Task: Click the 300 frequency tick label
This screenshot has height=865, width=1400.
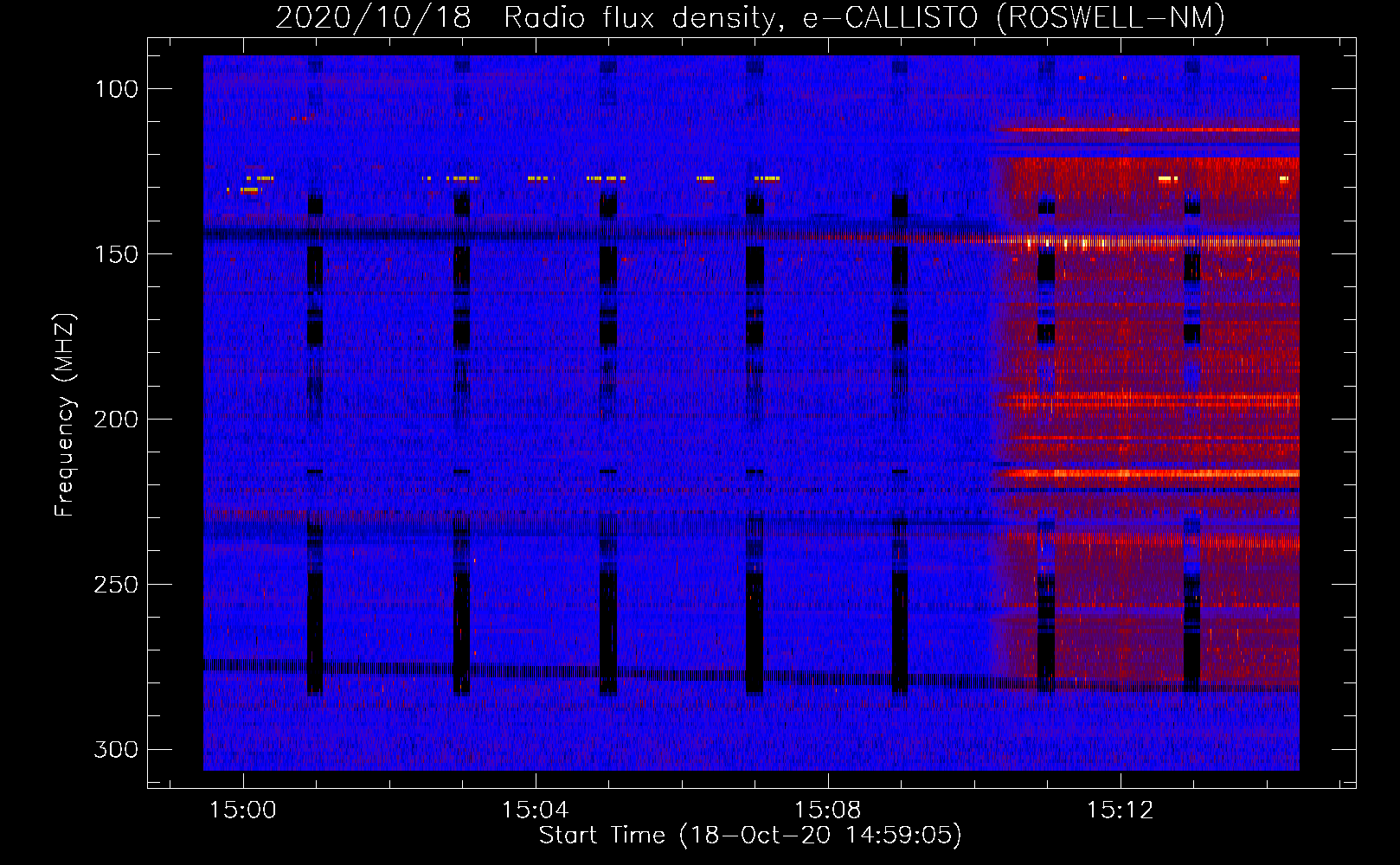Action: [116, 749]
